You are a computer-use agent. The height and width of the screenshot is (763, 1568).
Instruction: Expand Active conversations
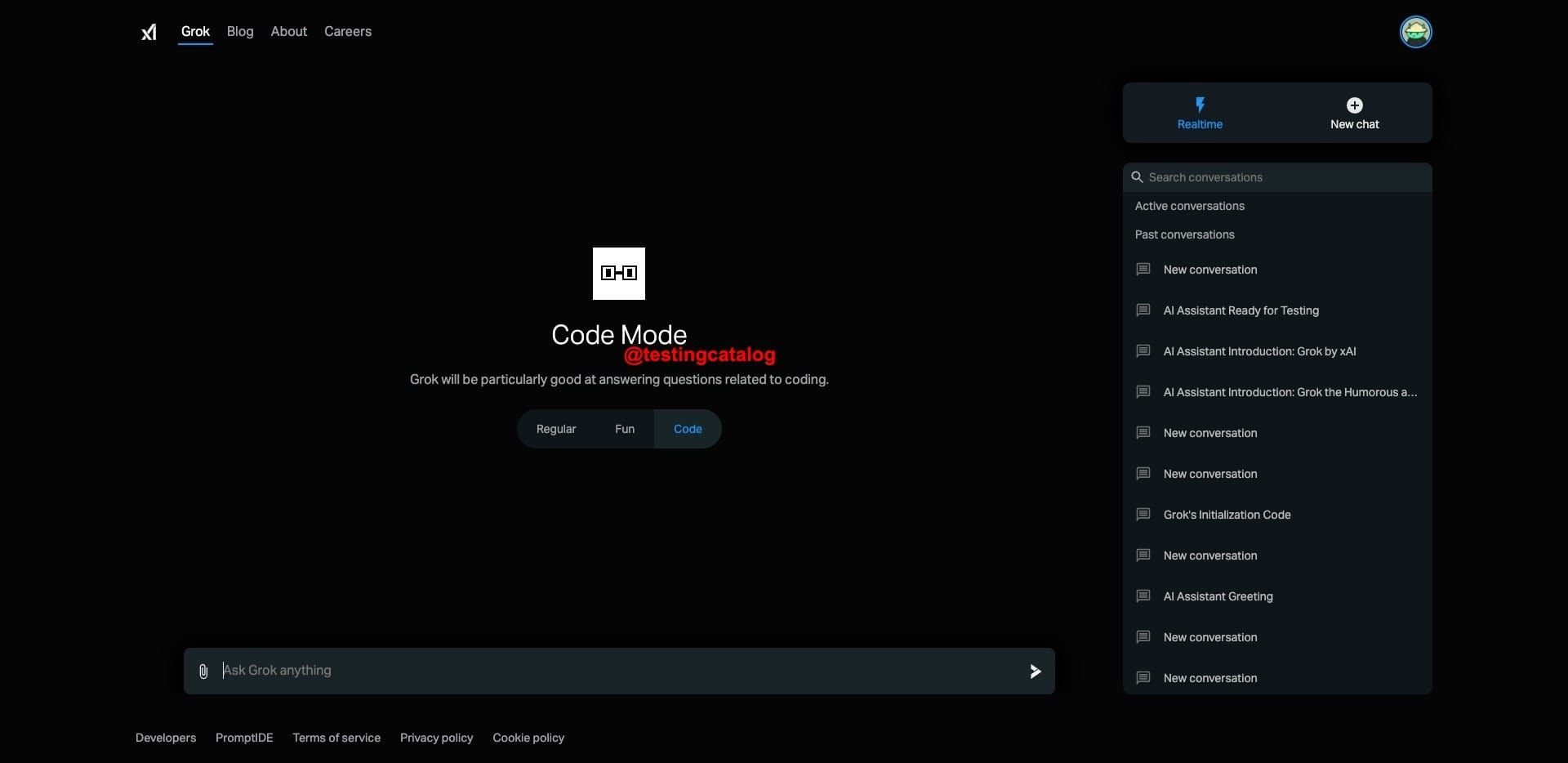click(1189, 206)
